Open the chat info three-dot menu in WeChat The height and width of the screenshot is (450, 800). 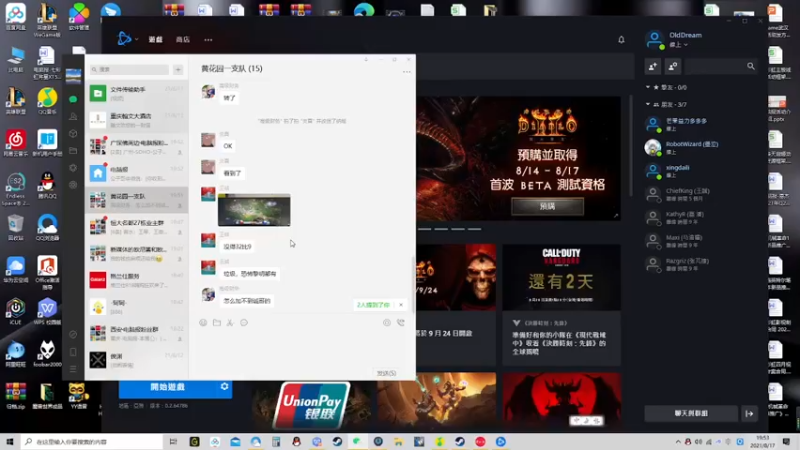tap(407, 72)
